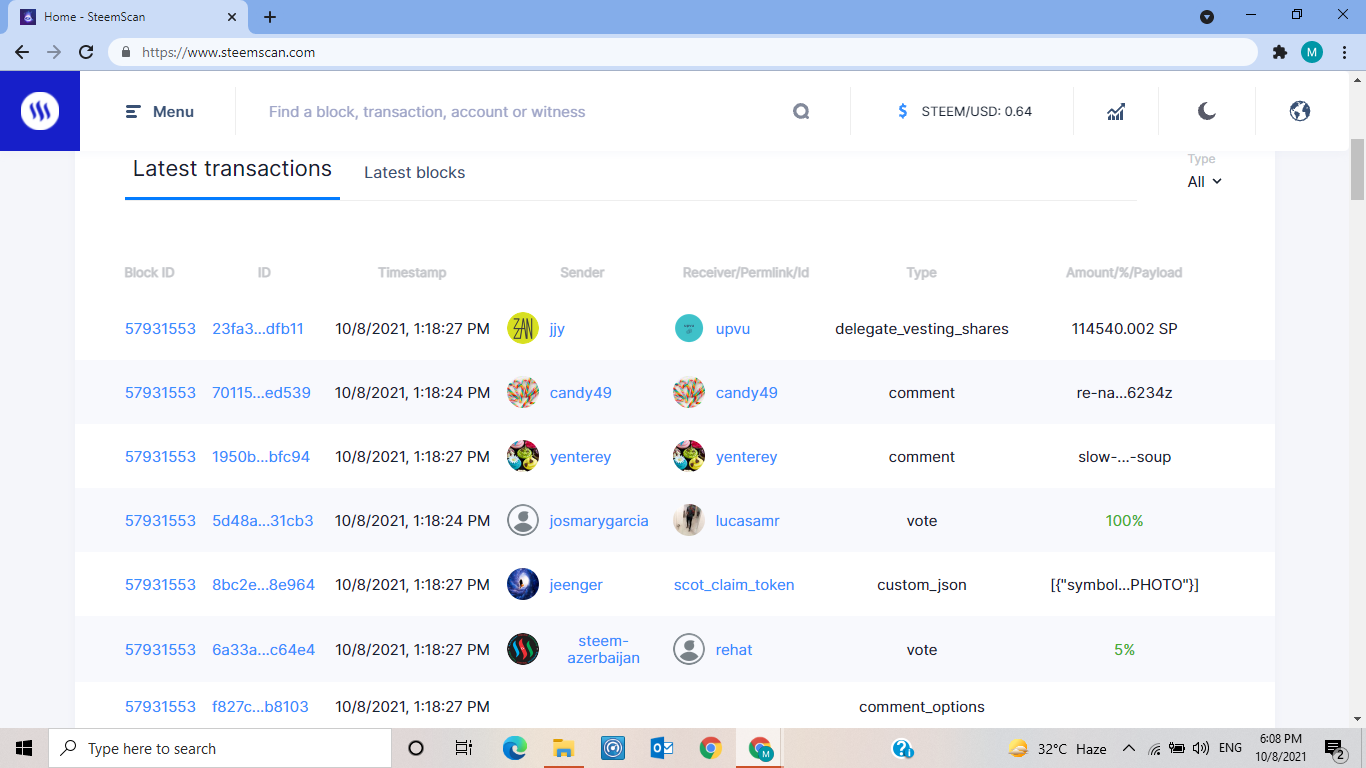Click the upvu receiver avatar

tap(689, 328)
